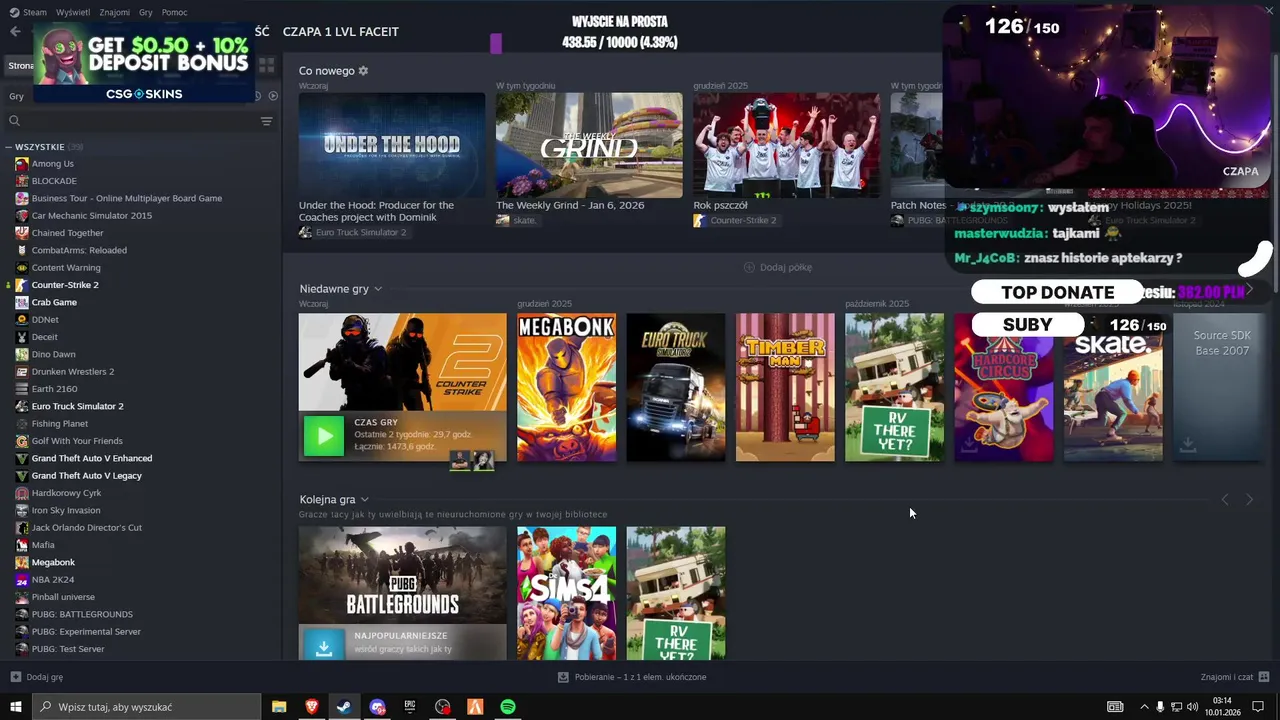Click the volume icon in system tray
Screen dimensions: 1280x720
(x=1192, y=707)
